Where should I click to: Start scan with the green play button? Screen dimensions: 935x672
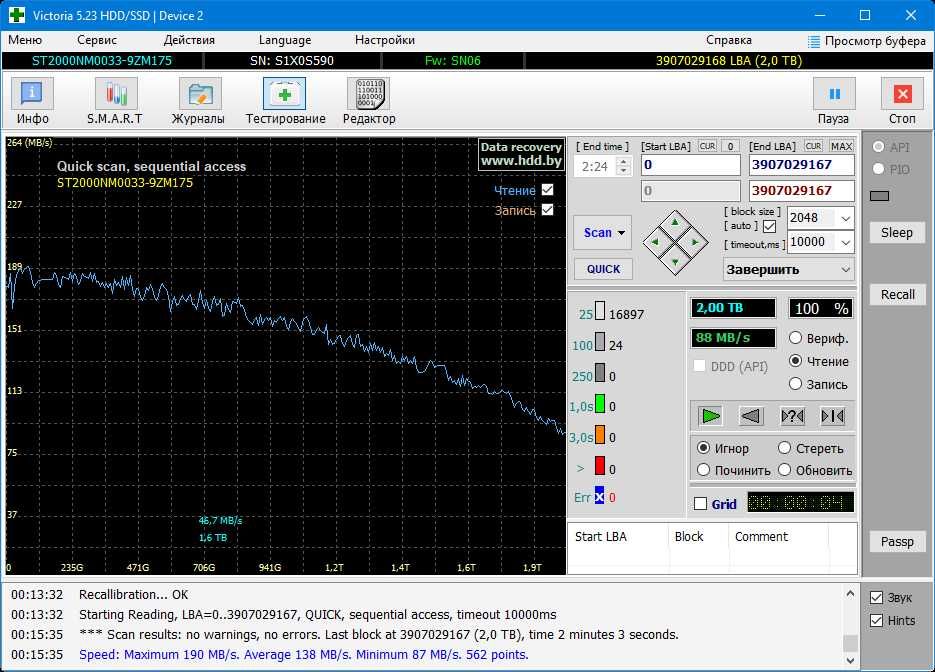tap(710, 416)
